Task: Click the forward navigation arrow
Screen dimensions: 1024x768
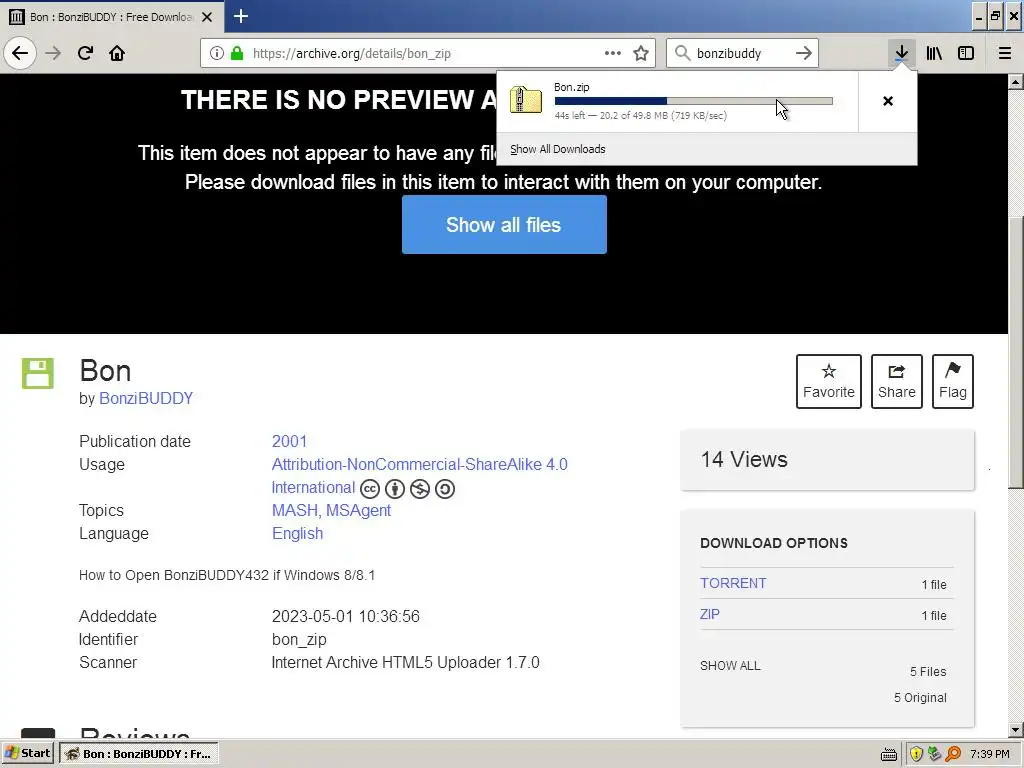Action: pos(54,54)
